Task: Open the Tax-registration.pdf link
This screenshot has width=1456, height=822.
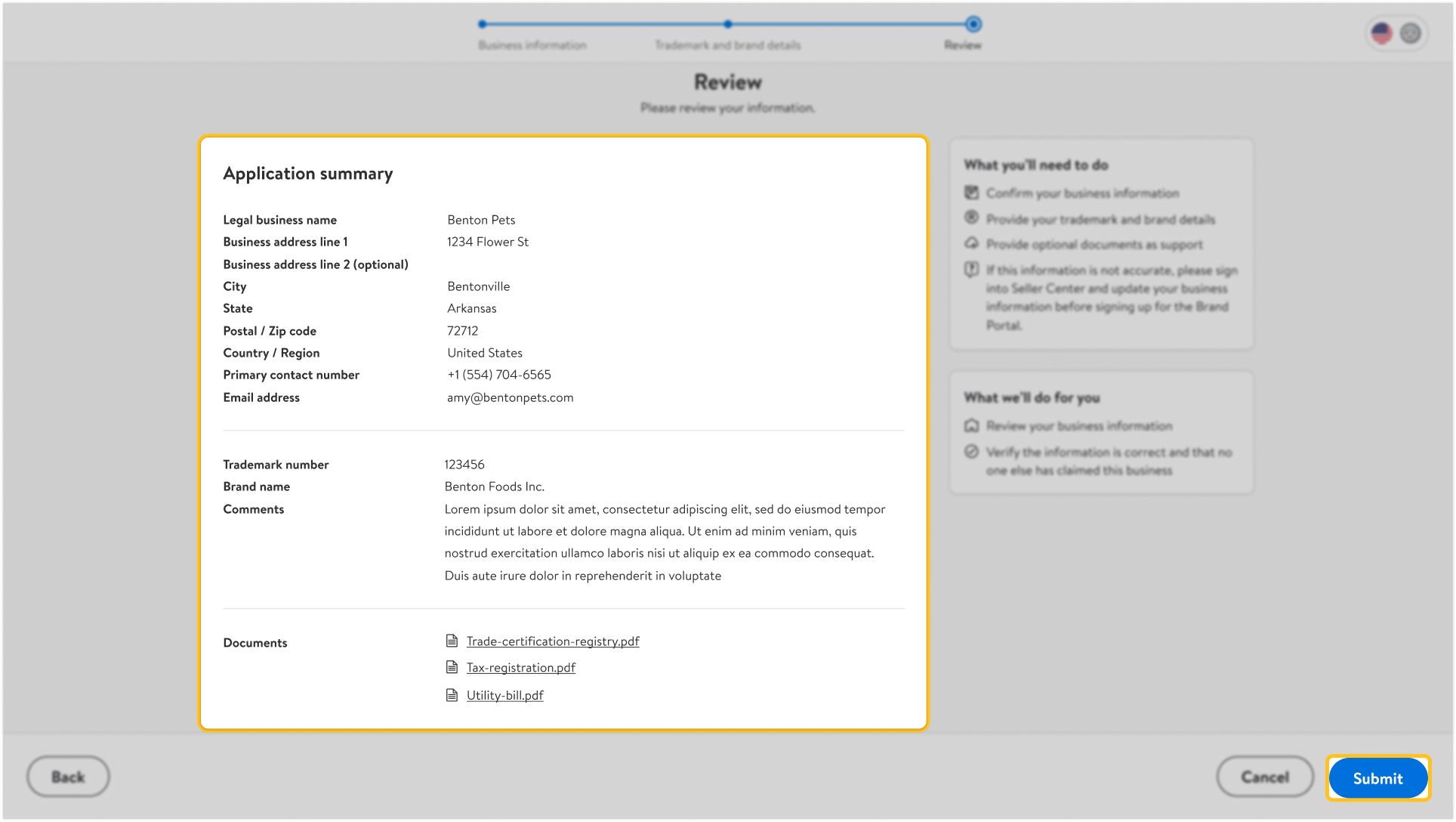Action: (520, 668)
